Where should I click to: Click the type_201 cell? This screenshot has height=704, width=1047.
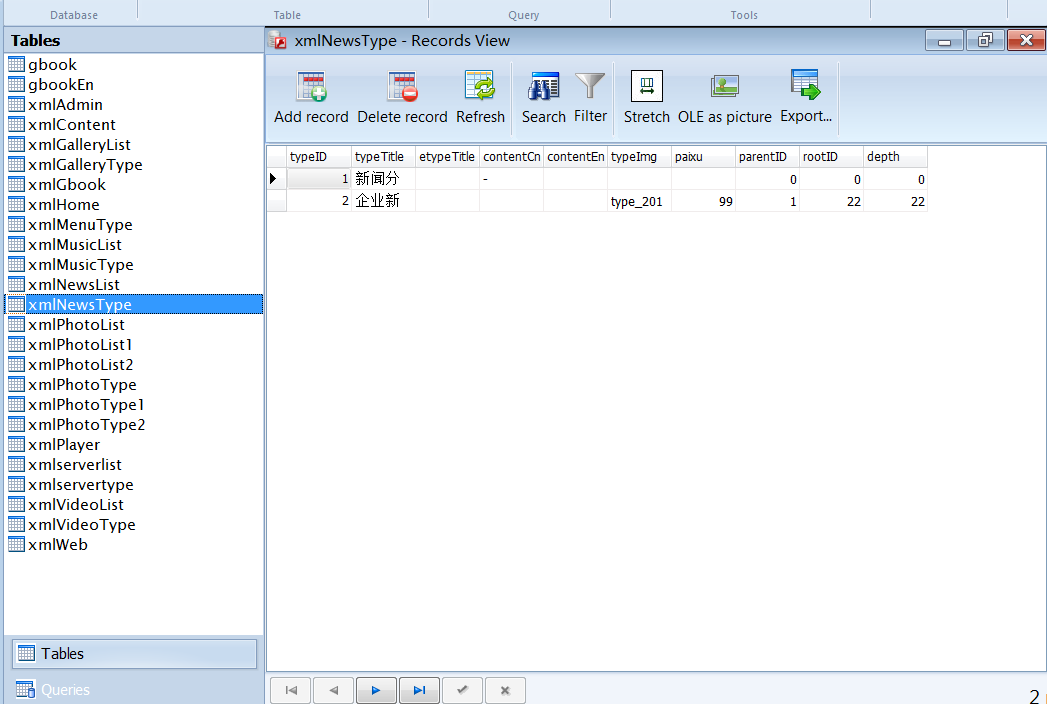click(x=640, y=201)
